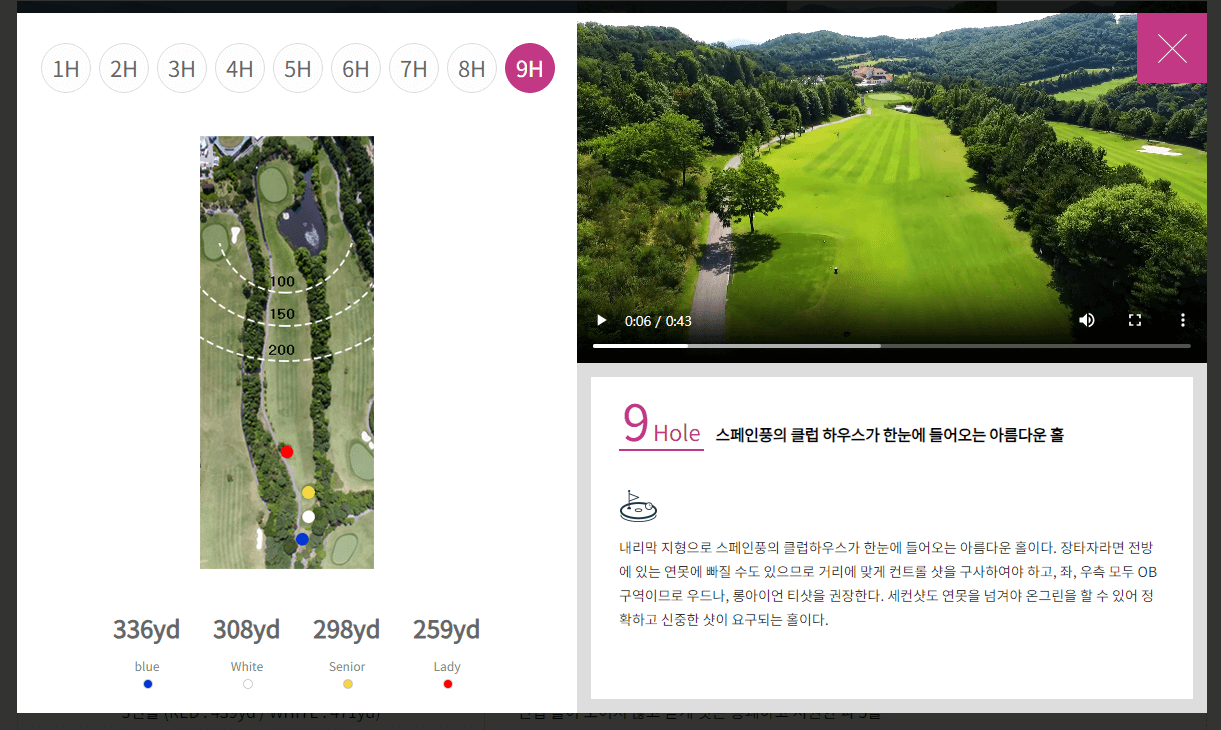
Task: Click the blue tee marker on the course map
Action: [302, 538]
